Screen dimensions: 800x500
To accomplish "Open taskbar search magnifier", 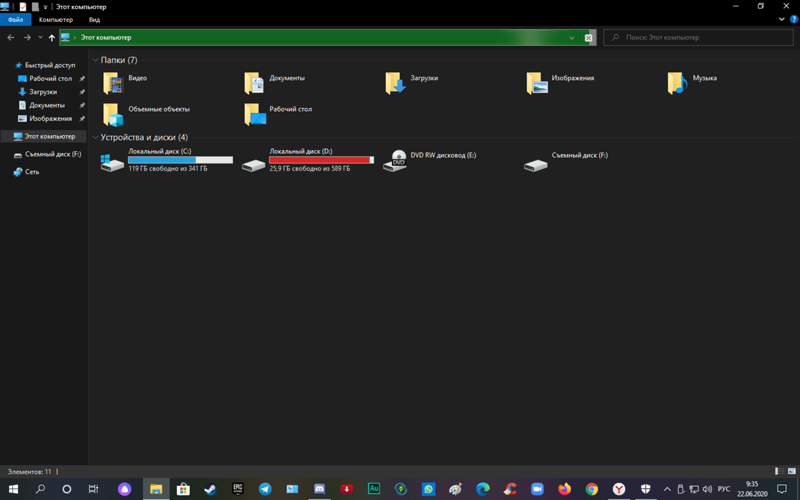I will coord(40,489).
